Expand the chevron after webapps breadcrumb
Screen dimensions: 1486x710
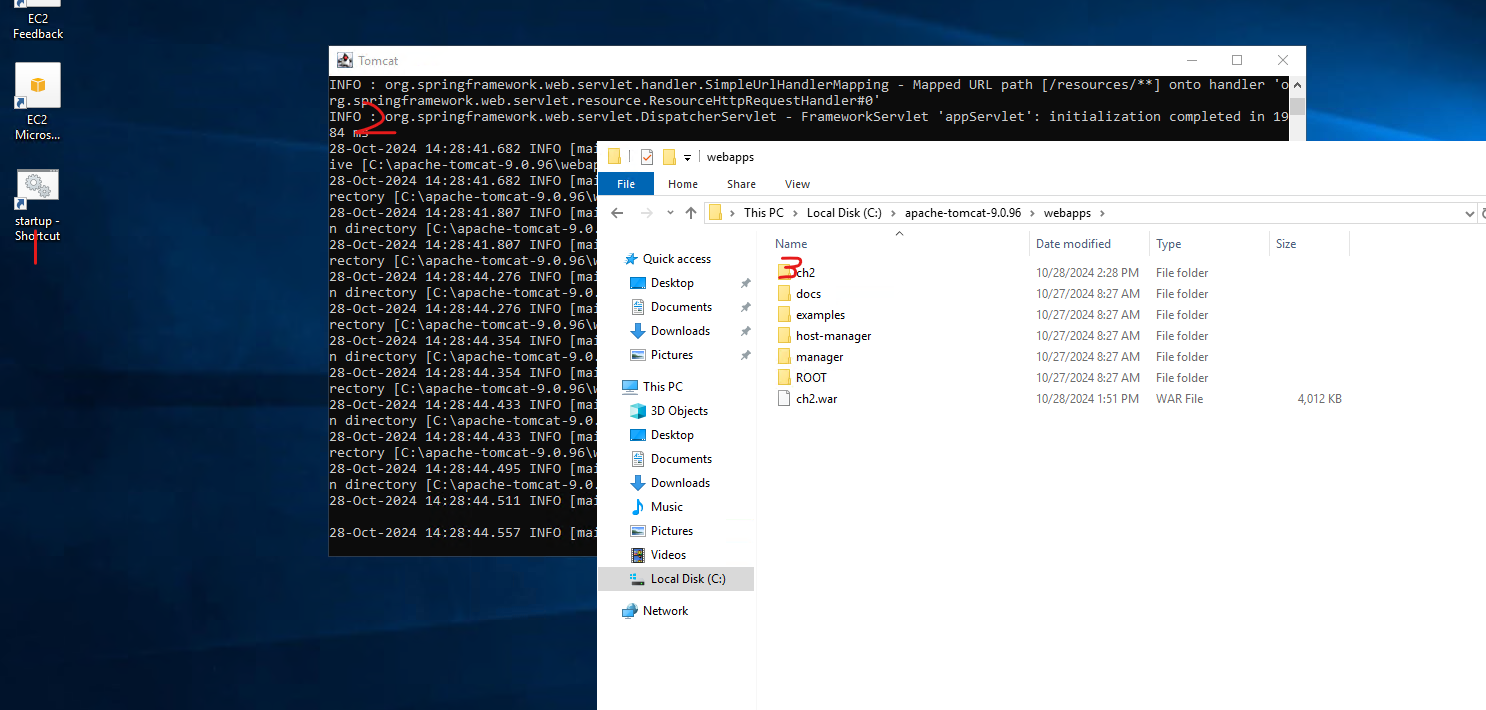coord(1100,213)
